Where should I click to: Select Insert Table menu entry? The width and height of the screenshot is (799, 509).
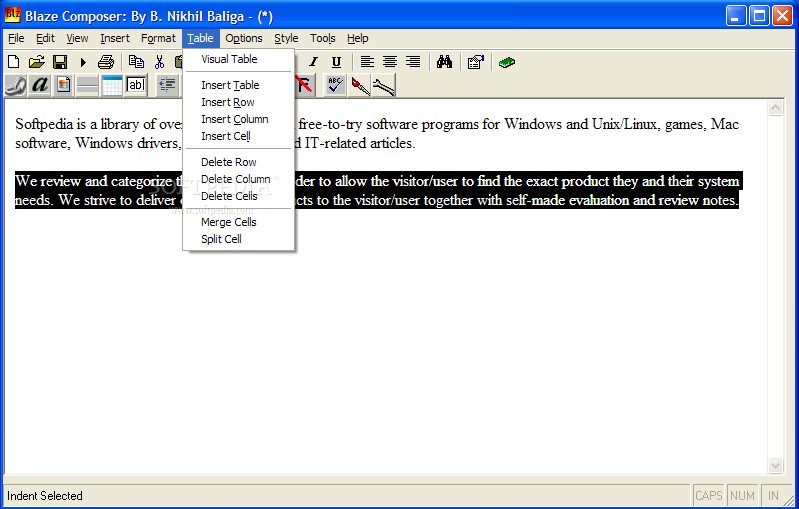coord(238,85)
